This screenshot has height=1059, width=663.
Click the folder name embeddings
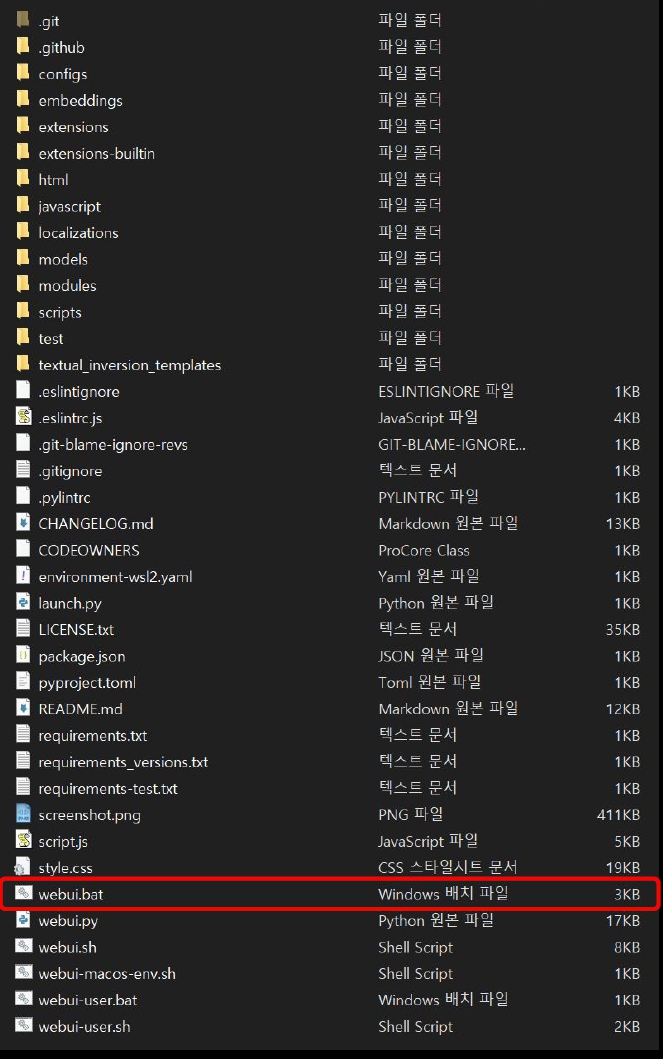click(x=80, y=101)
